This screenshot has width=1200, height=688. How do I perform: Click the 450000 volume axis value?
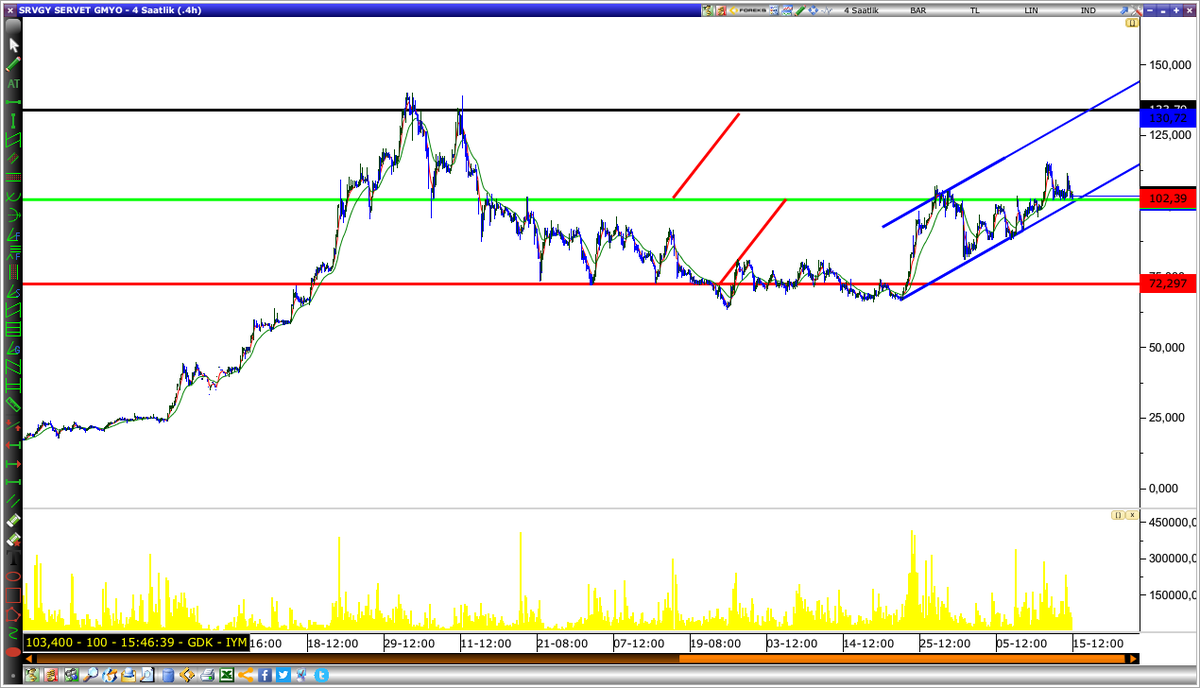click(1171, 523)
